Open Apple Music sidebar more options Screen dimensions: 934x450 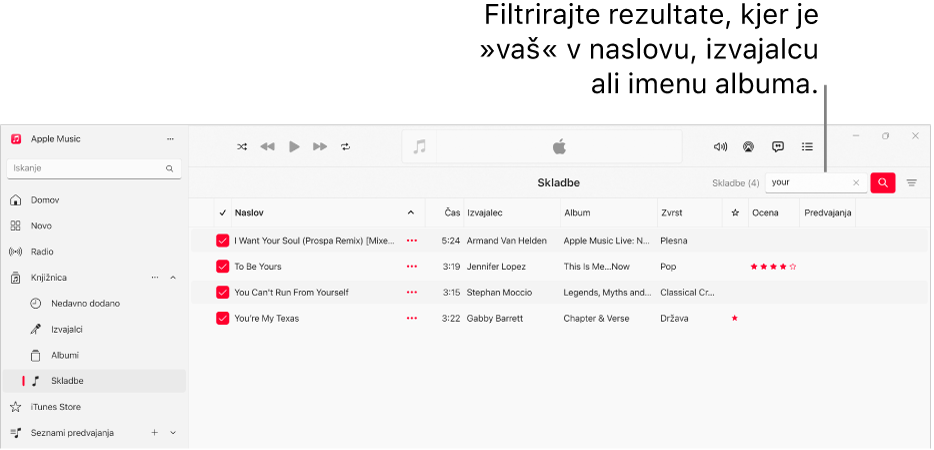point(170,139)
